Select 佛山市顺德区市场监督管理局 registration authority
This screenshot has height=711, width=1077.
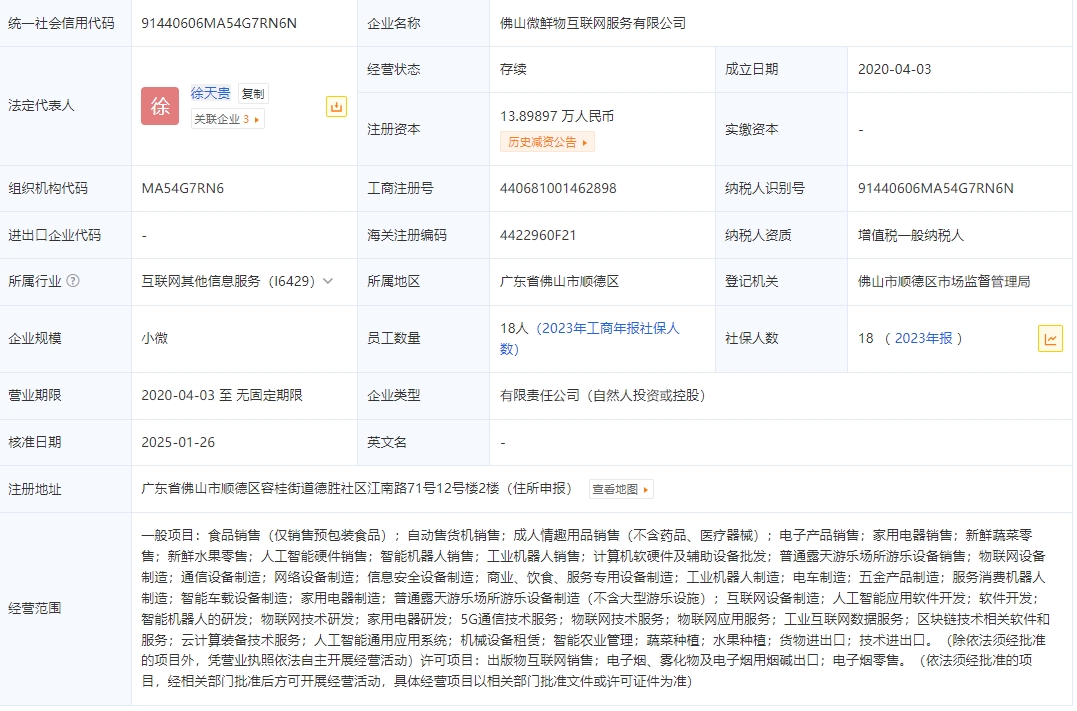click(944, 281)
